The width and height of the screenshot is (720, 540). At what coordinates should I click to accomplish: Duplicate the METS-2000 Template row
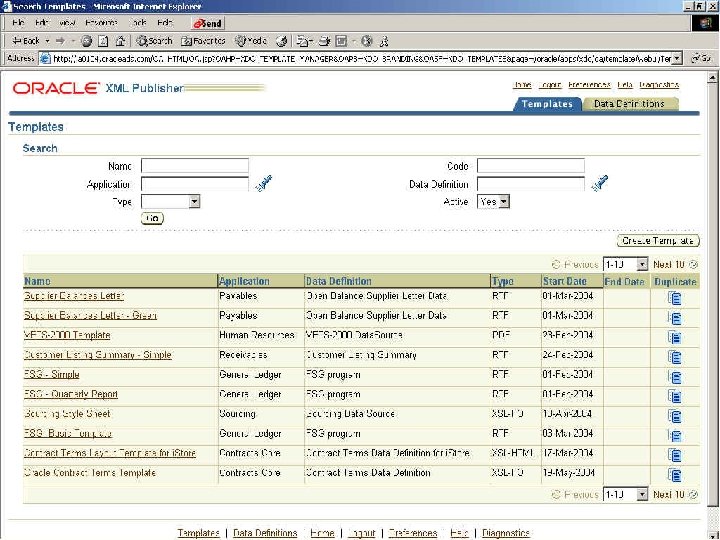(675, 338)
